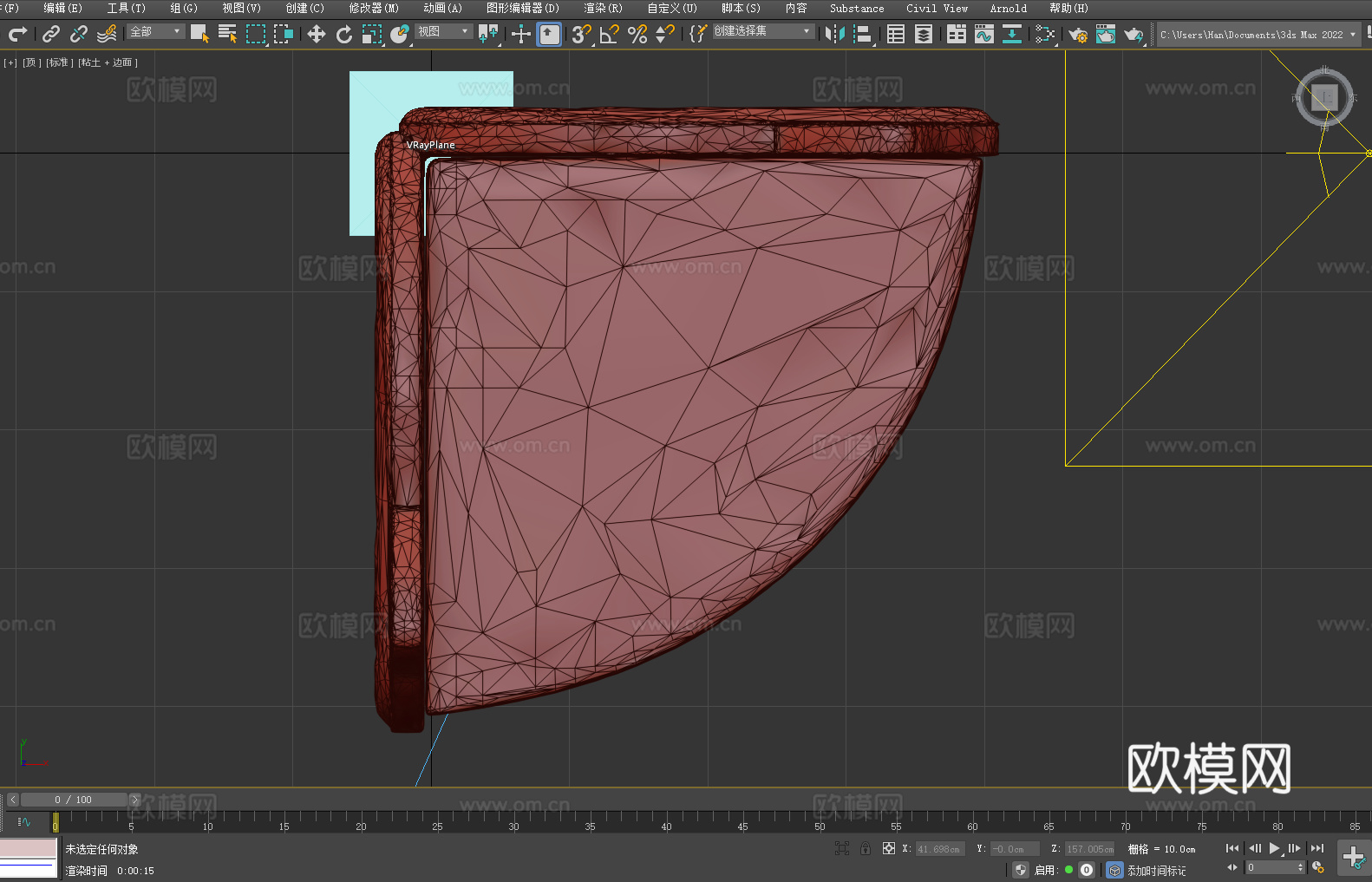The height and width of the screenshot is (882, 1372).
Task: Toggle the Ribbon display icon
Action: (x=957, y=34)
